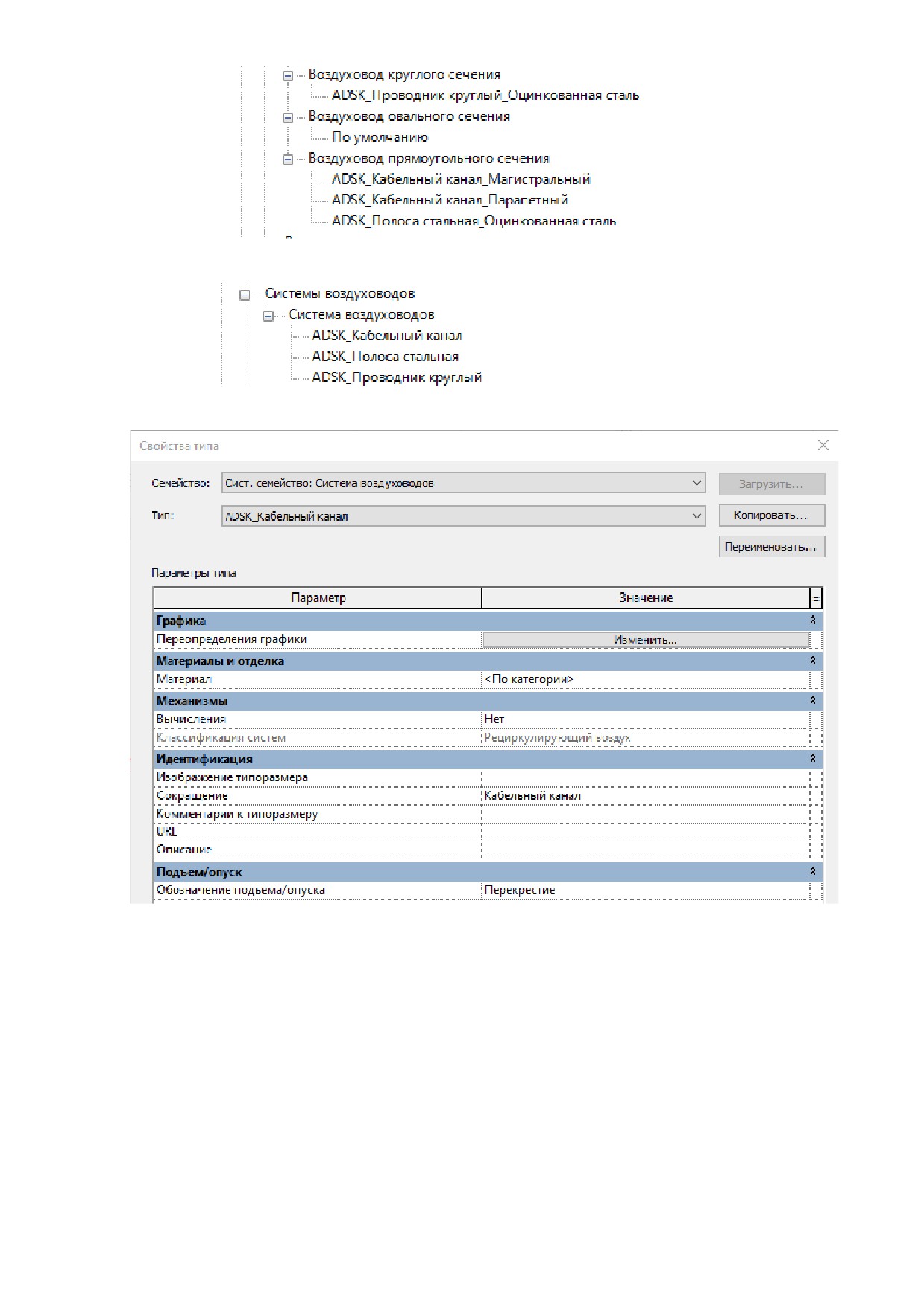Viewport: 924px width, 1307px height.
Task: Select ADSK_Кабельный канал_Магистральный tree item
Action: tap(461, 179)
